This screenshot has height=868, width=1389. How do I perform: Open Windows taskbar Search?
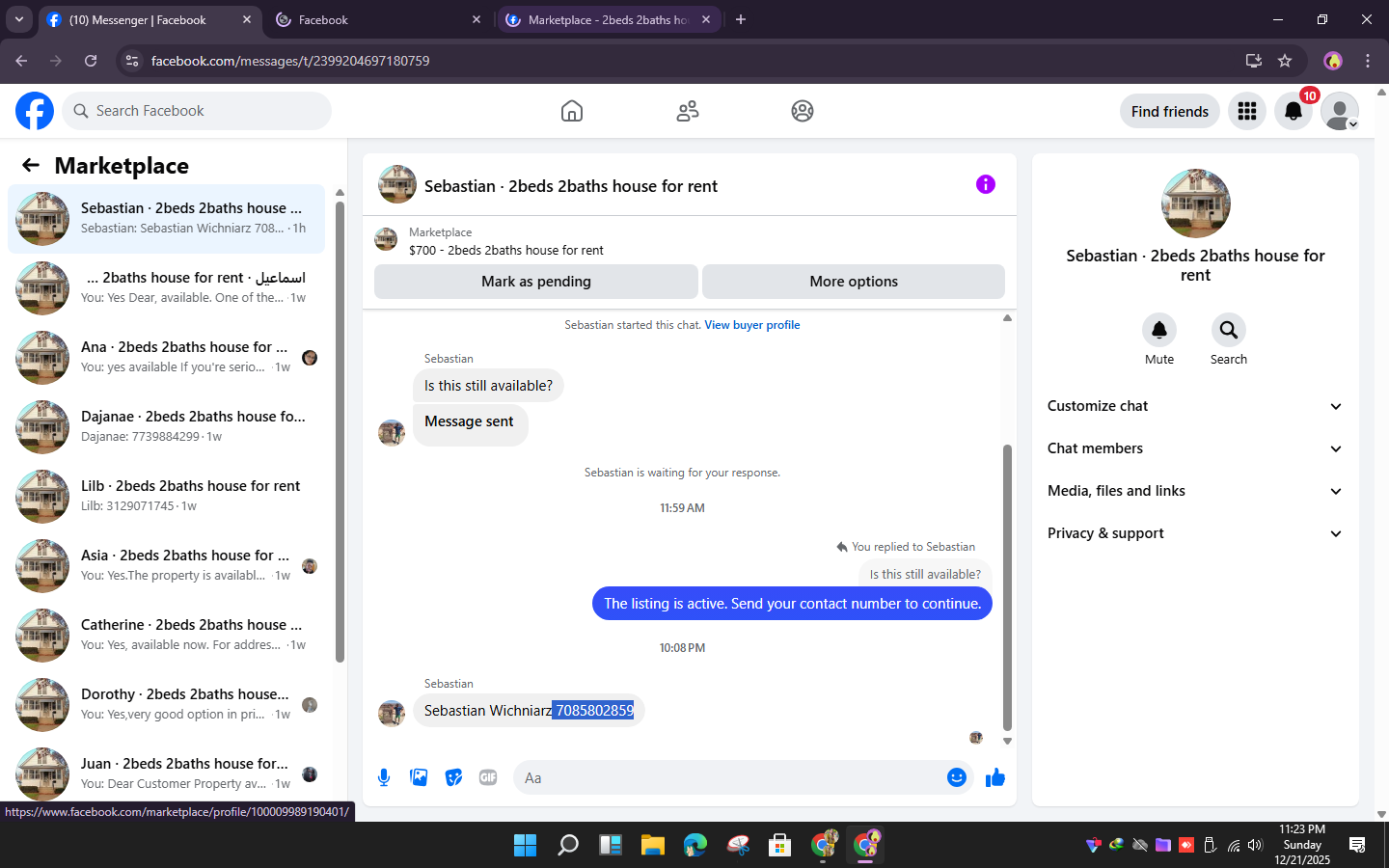(x=568, y=845)
